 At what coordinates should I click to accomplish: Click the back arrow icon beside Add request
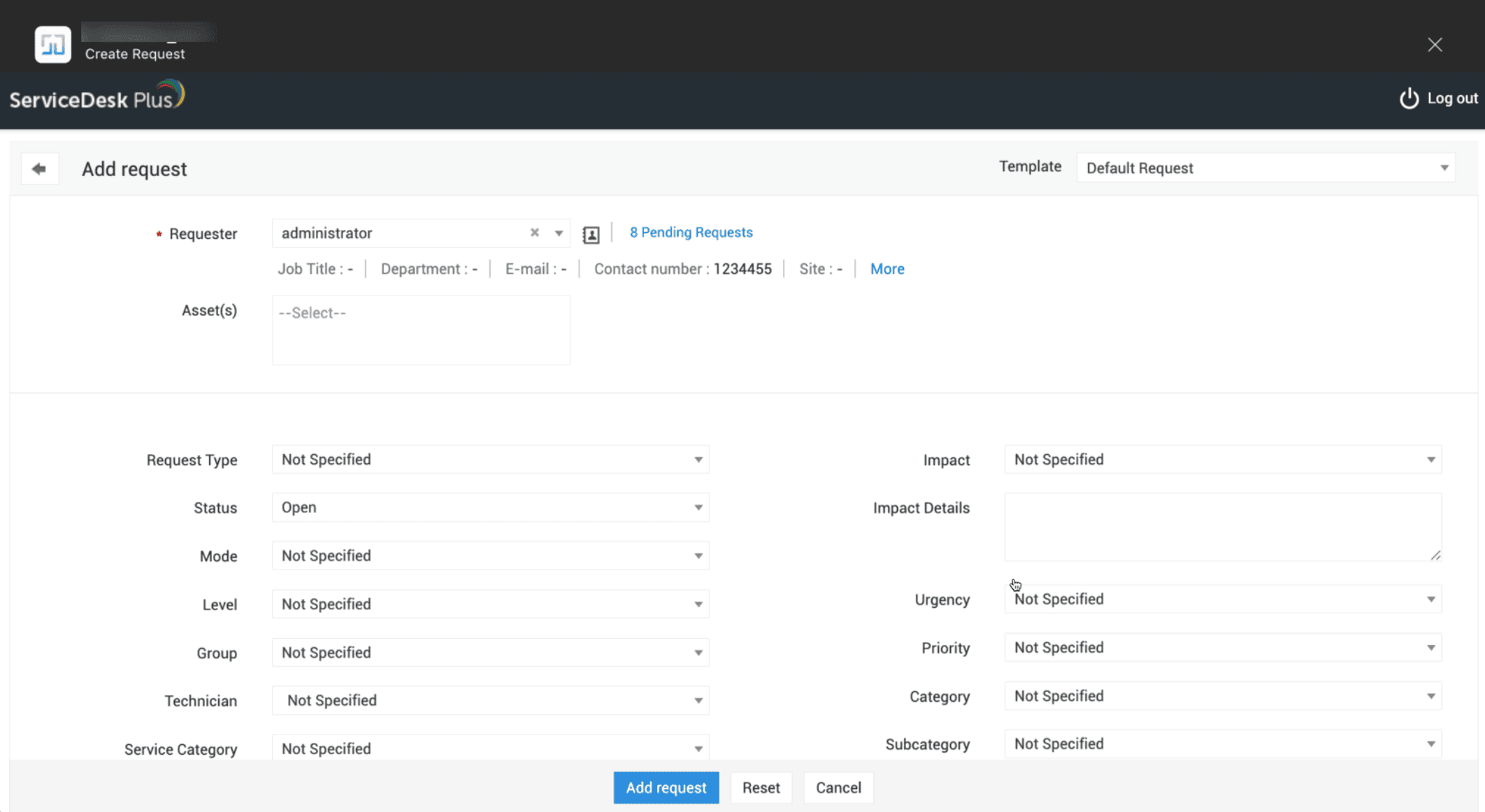tap(39, 169)
